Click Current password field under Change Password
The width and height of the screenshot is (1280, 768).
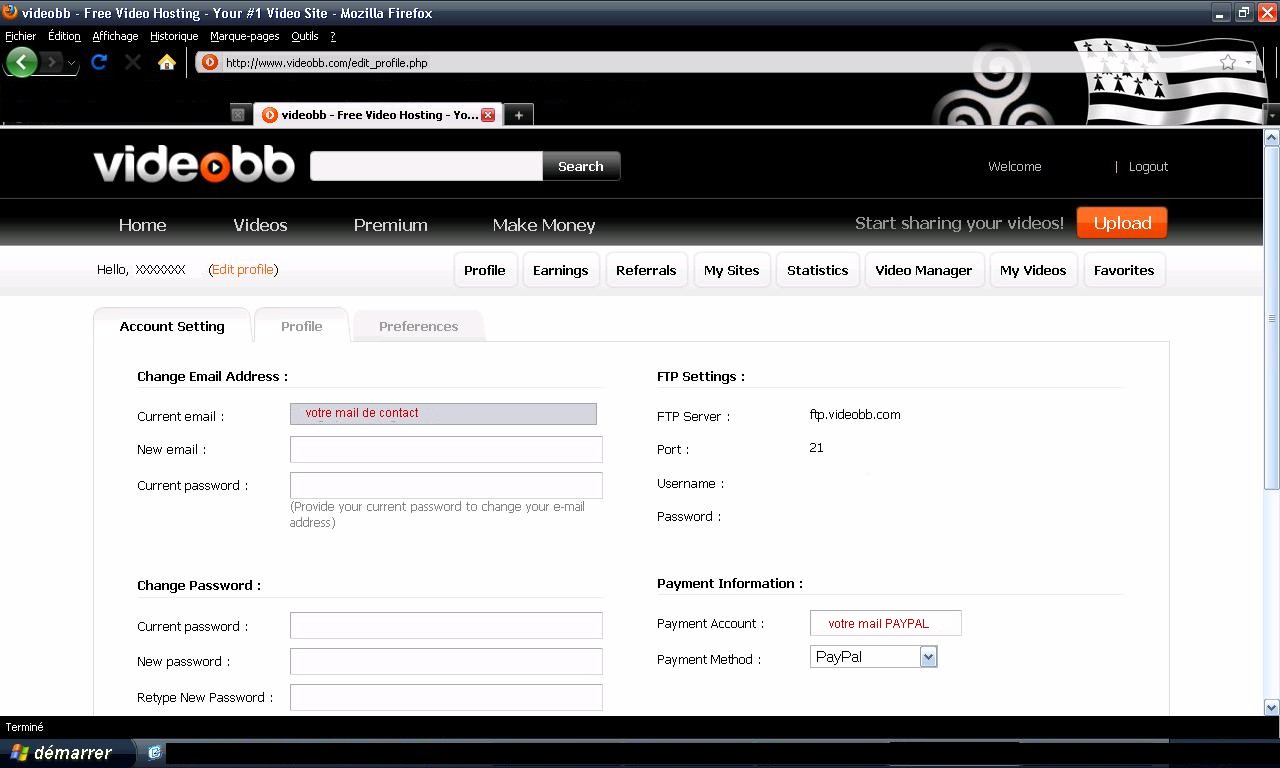[446, 625]
